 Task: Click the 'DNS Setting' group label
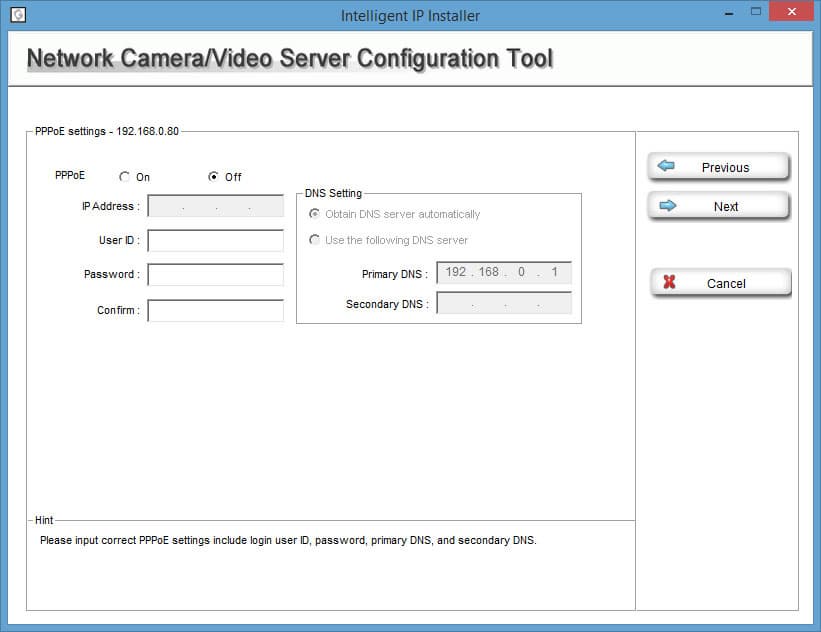(x=334, y=193)
